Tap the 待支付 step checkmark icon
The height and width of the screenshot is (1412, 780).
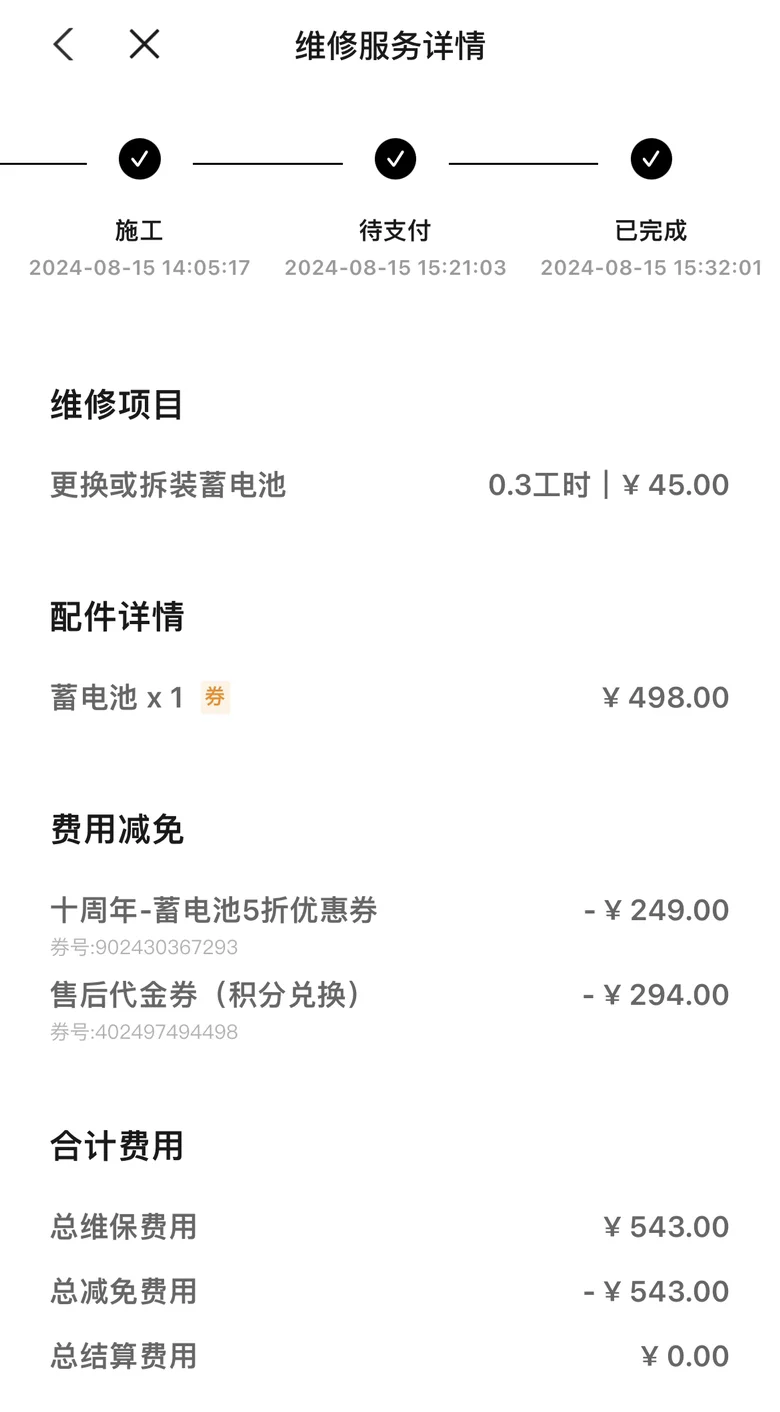pyautogui.click(x=395, y=159)
